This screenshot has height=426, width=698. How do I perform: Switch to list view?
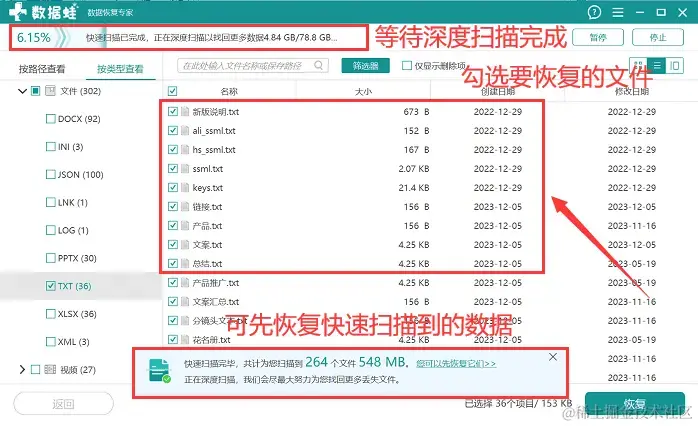click(x=657, y=66)
